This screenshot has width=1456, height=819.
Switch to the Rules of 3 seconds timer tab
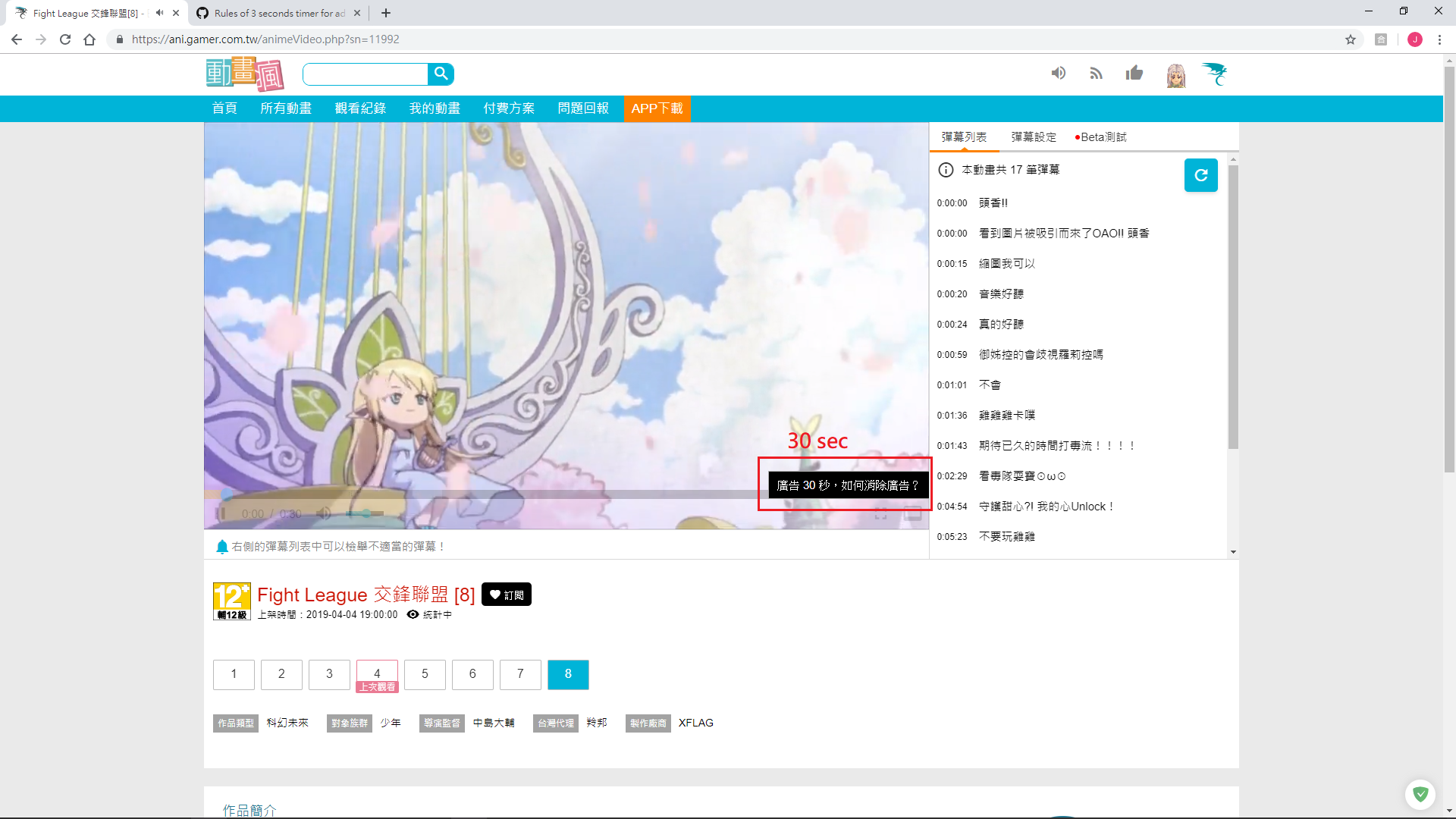coord(279,13)
